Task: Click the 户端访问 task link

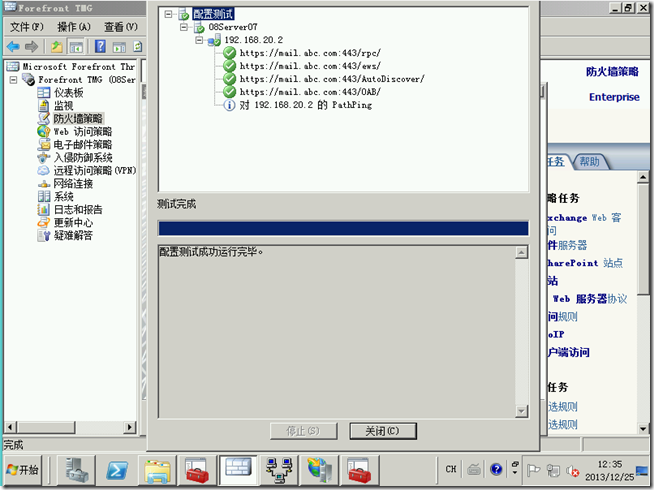Action: [x=568, y=352]
